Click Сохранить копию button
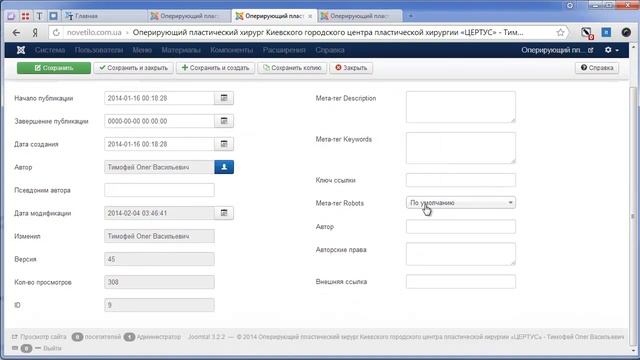 pyautogui.click(x=292, y=68)
